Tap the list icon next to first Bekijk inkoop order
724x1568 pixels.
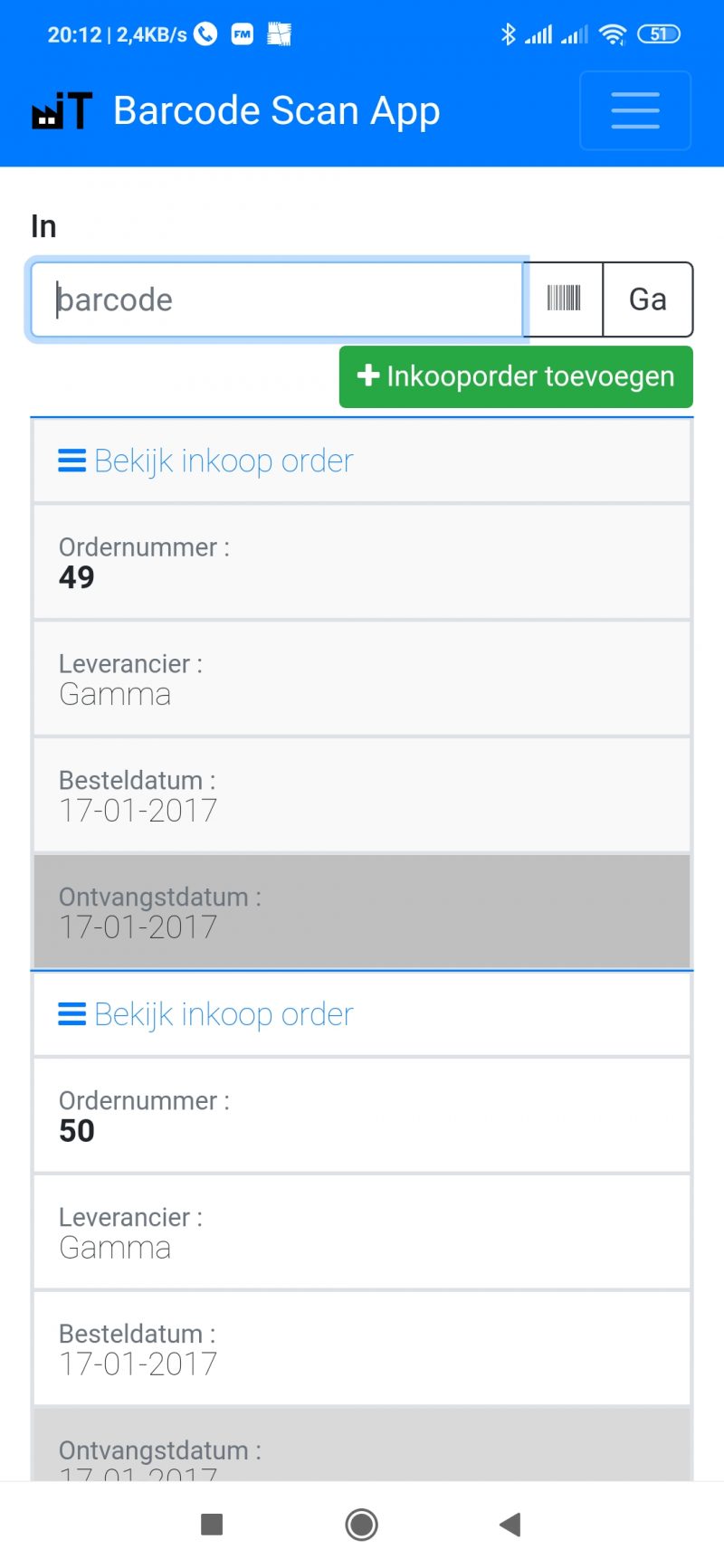pos(71,461)
